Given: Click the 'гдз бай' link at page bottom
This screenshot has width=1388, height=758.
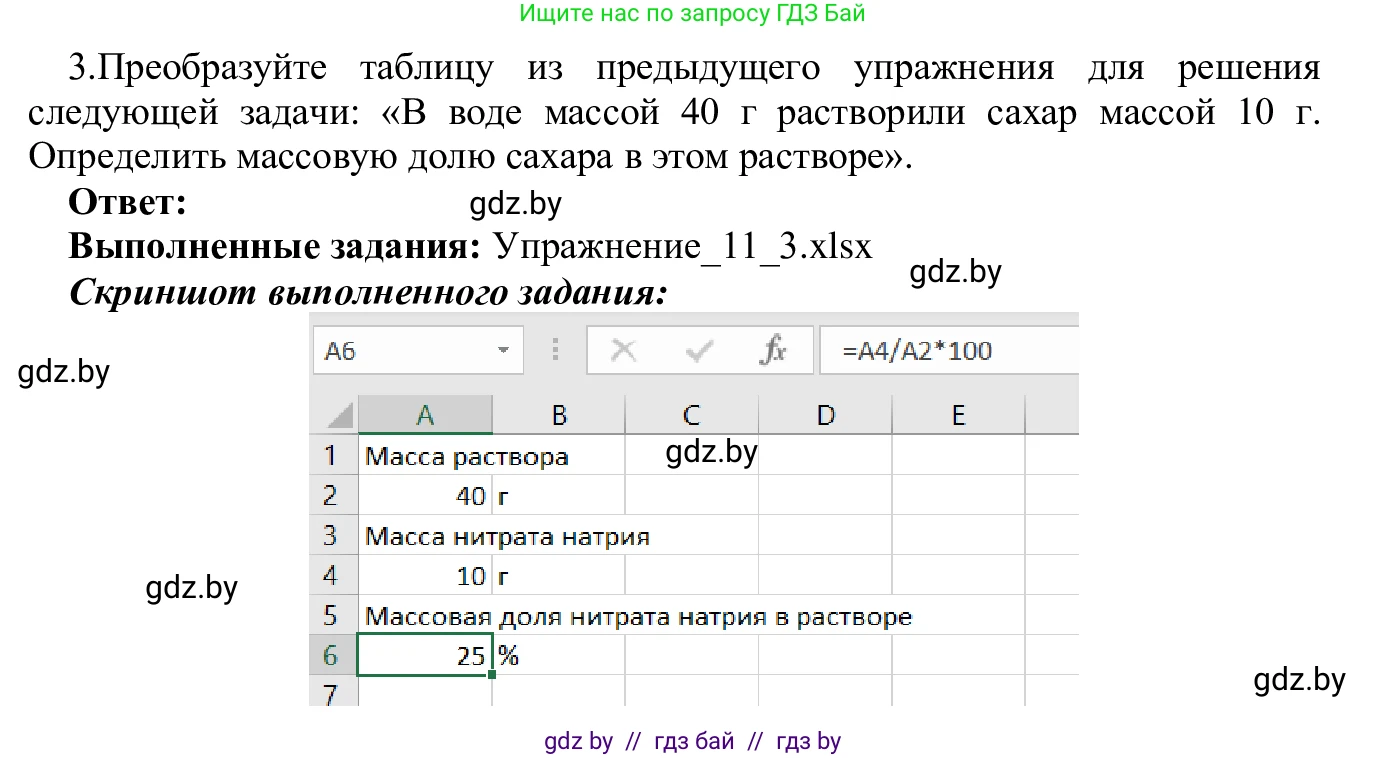Looking at the screenshot, I should click(x=694, y=741).
